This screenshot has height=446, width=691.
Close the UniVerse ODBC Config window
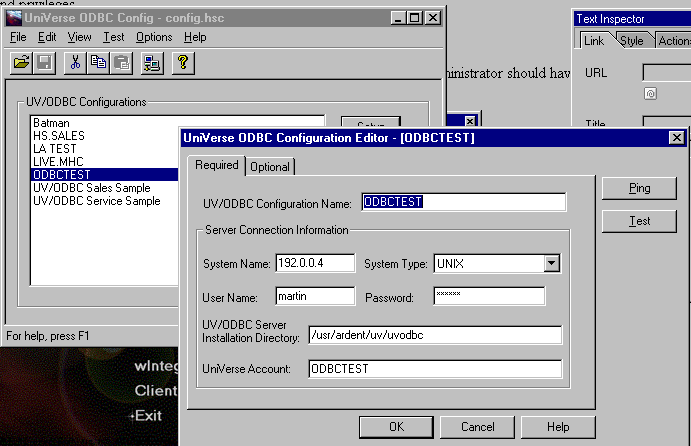click(x=433, y=18)
